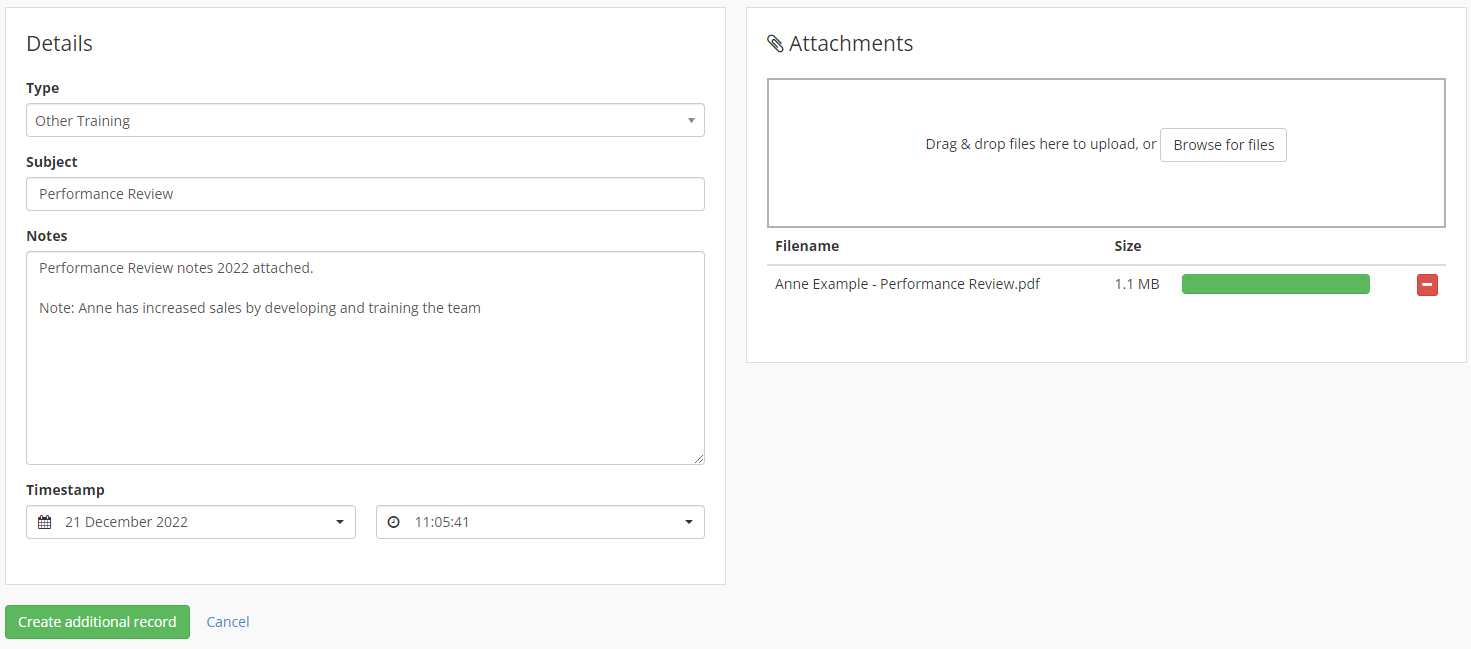Click the Filename column header
The height and width of the screenshot is (649, 1471).
[807, 246]
